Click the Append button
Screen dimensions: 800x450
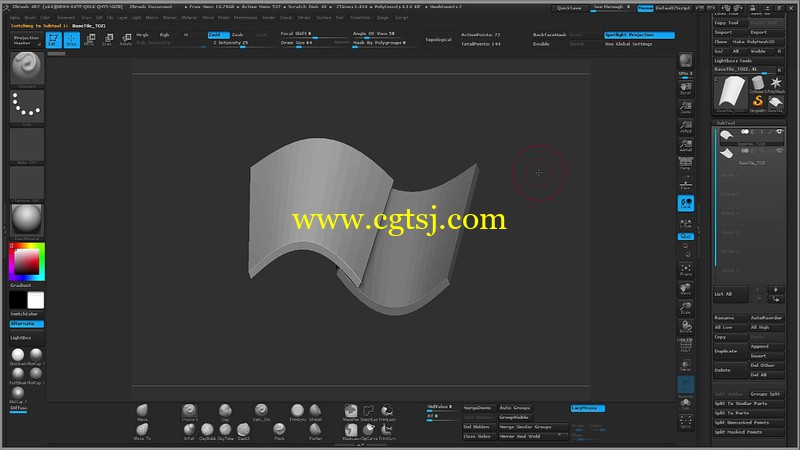coord(766,346)
